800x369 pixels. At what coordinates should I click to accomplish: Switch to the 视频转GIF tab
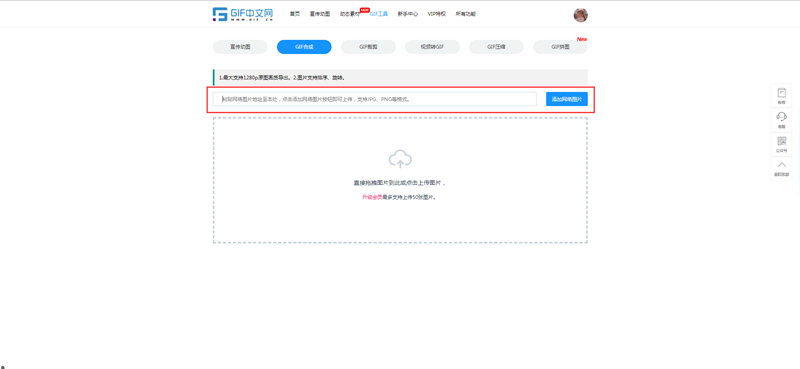(x=432, y=47)
